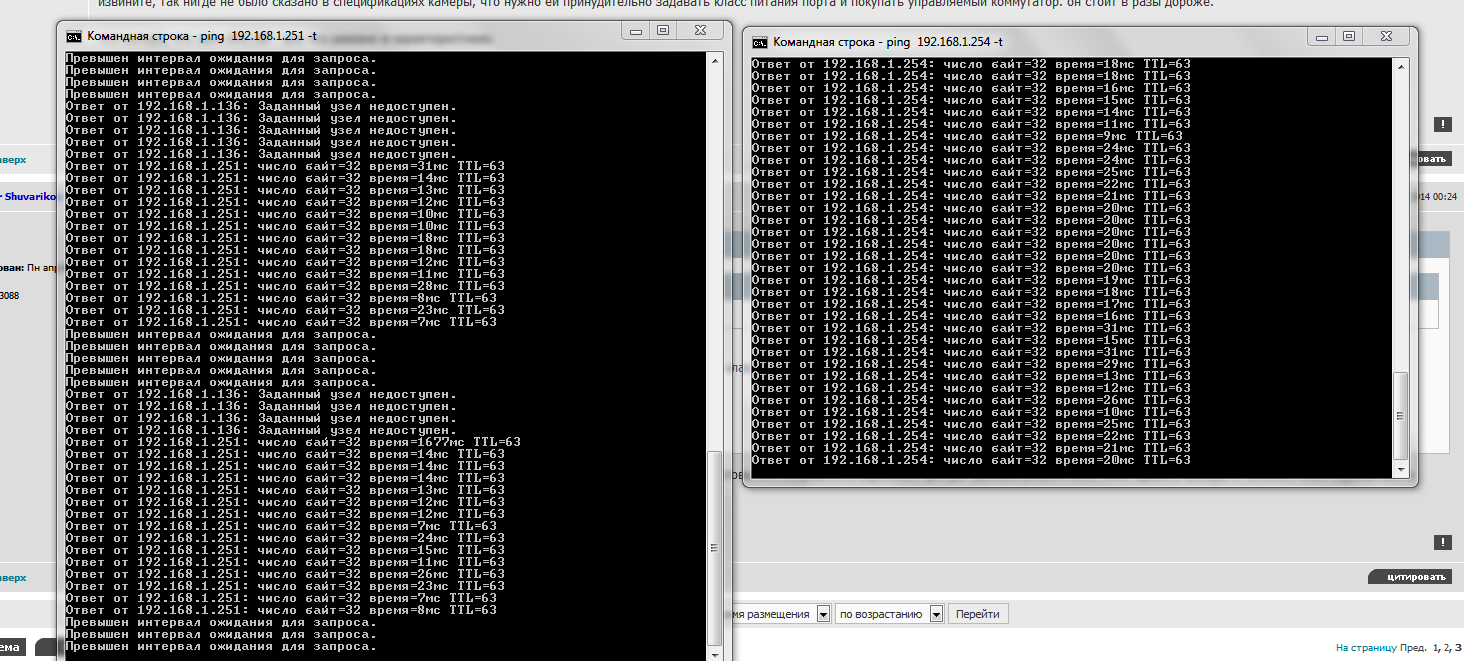Click the top-most 'Превышен интервал ожидания' line in the left window
The width and height of the screenshot is (1469, 661).
pyautogui.click(x=221, y=58)
